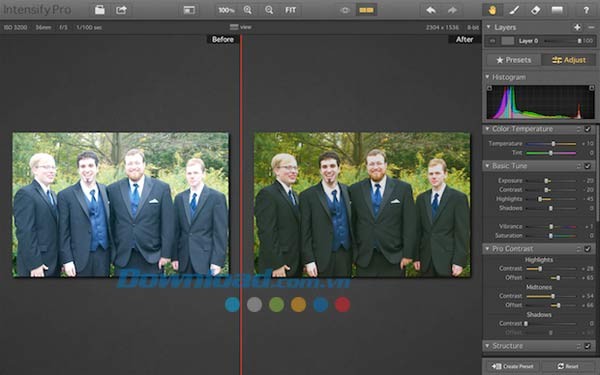The width and height of the screenshot is (600, 375).
Task: Fit the image to the window
Action: point(290,10)
